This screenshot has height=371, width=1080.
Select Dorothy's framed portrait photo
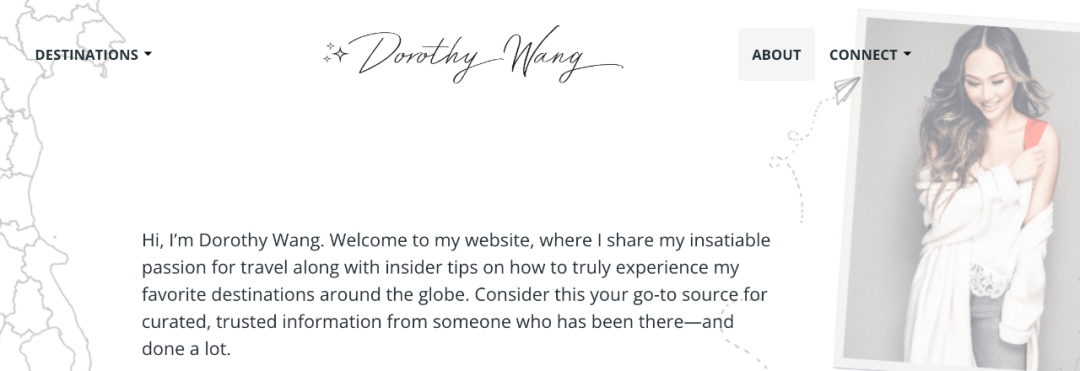point(957,191)
